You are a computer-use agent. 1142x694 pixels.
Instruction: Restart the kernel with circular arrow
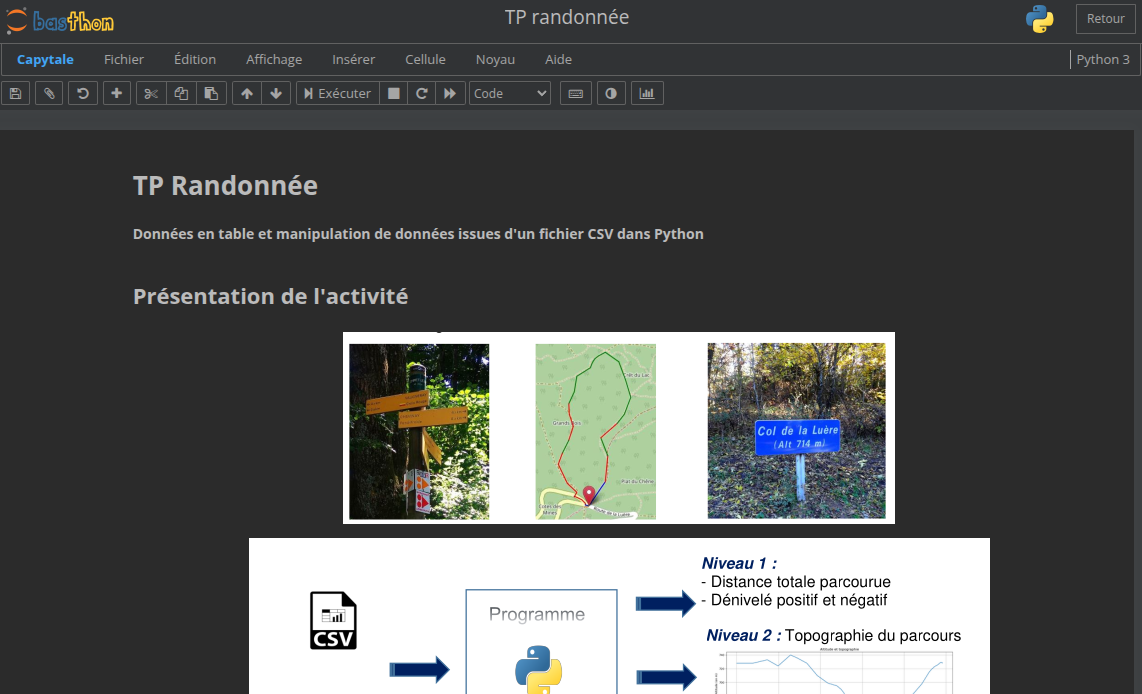click(421, 93)
